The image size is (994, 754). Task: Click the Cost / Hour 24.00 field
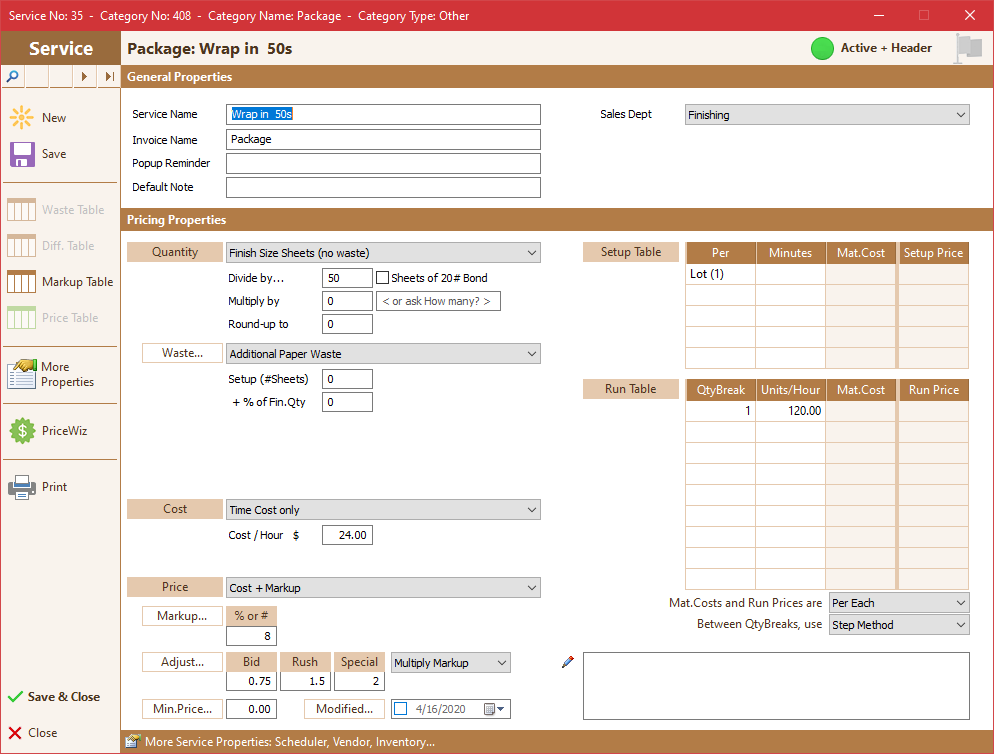point(347,535)
